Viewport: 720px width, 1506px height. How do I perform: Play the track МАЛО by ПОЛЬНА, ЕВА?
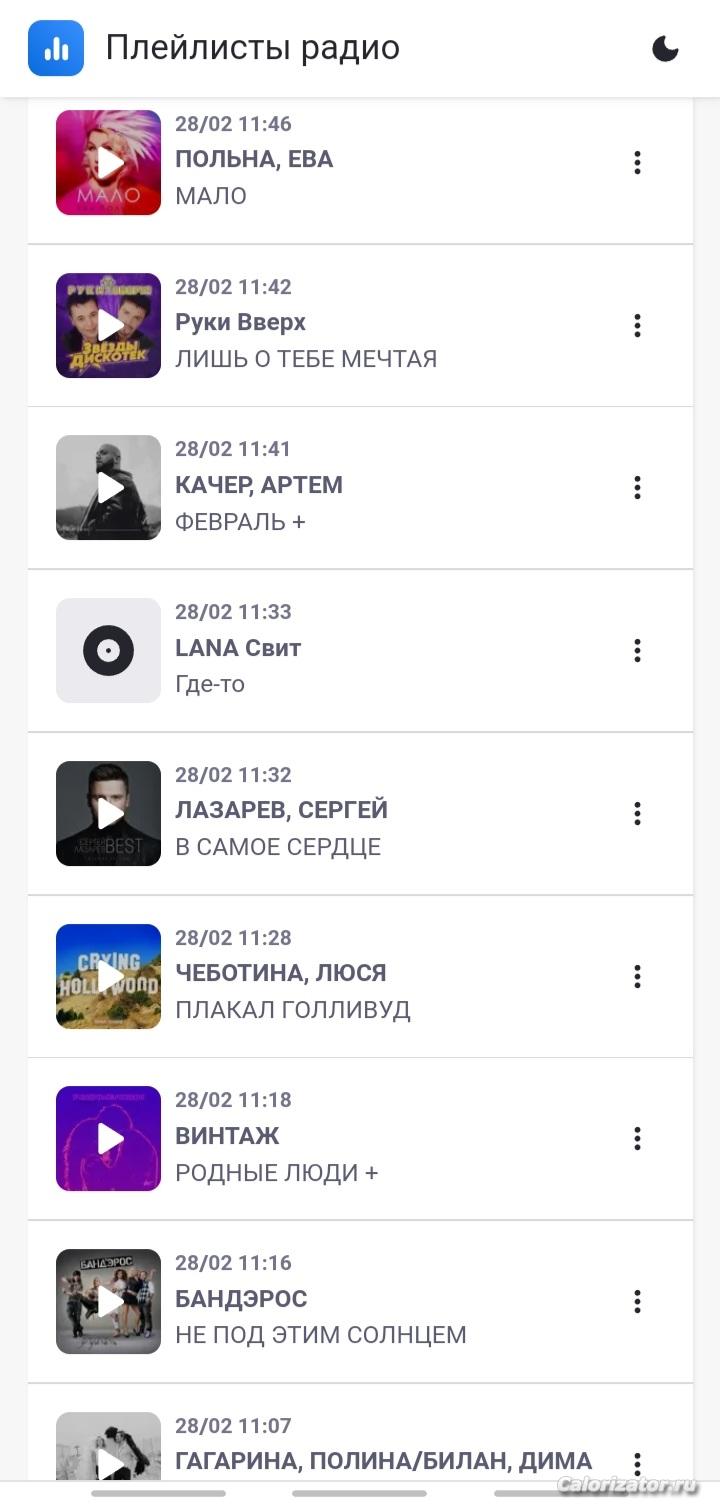click(x=108, y=162)
